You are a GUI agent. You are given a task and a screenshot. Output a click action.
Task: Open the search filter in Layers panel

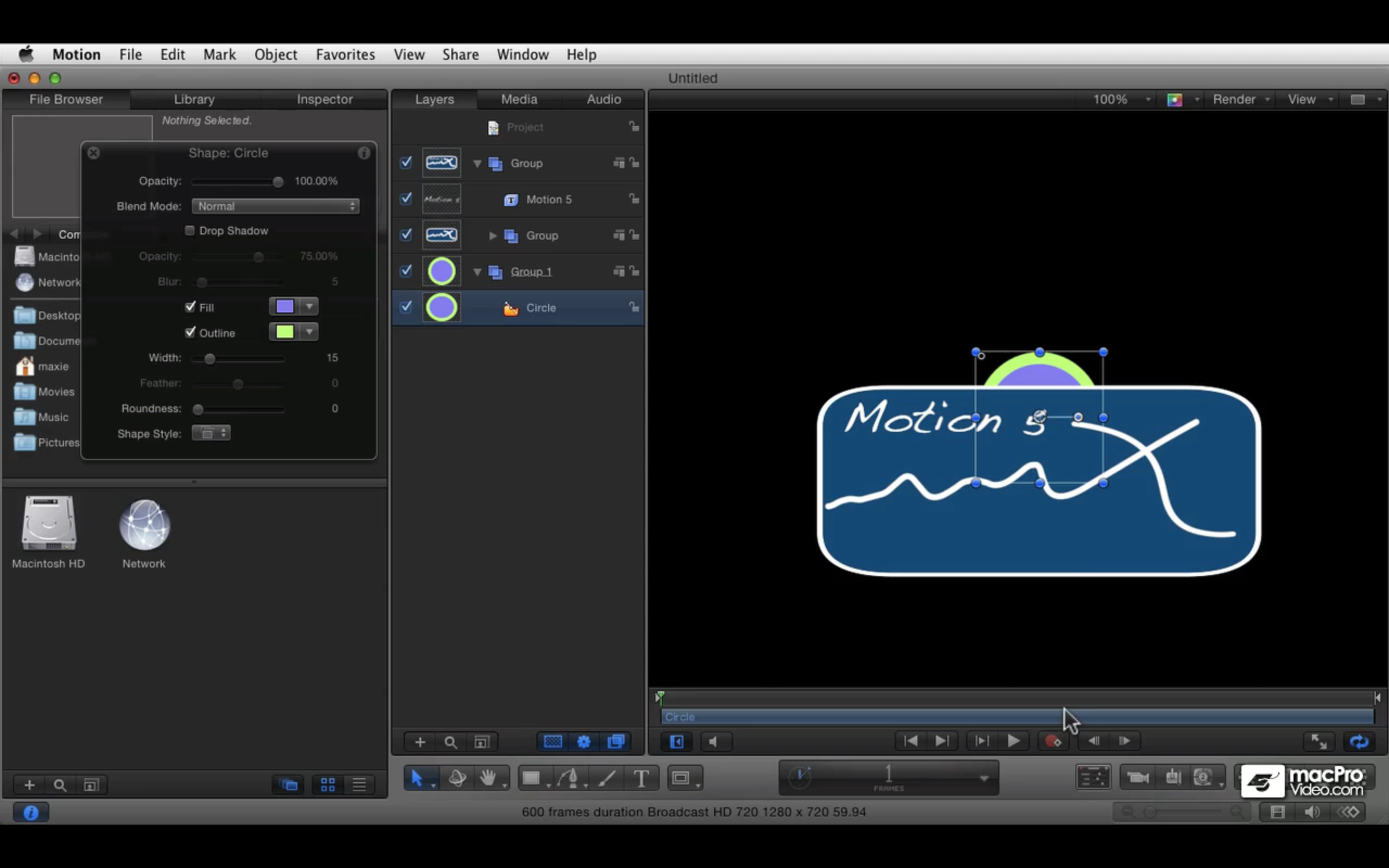tap(450, 741)
